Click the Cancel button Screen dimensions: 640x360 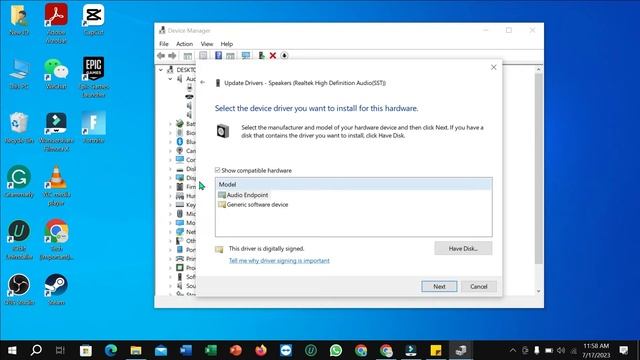pyautogui.click(x=479, y=287)
